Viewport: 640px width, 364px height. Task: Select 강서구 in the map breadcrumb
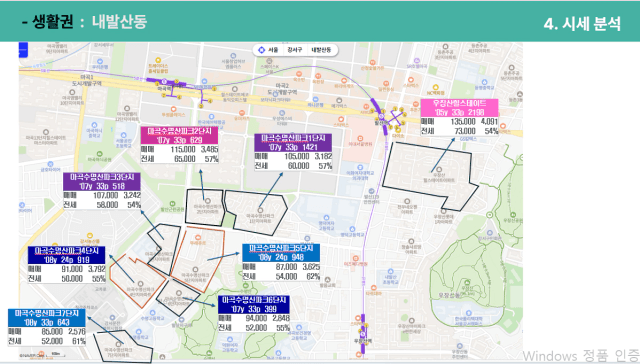pos(294,50)
